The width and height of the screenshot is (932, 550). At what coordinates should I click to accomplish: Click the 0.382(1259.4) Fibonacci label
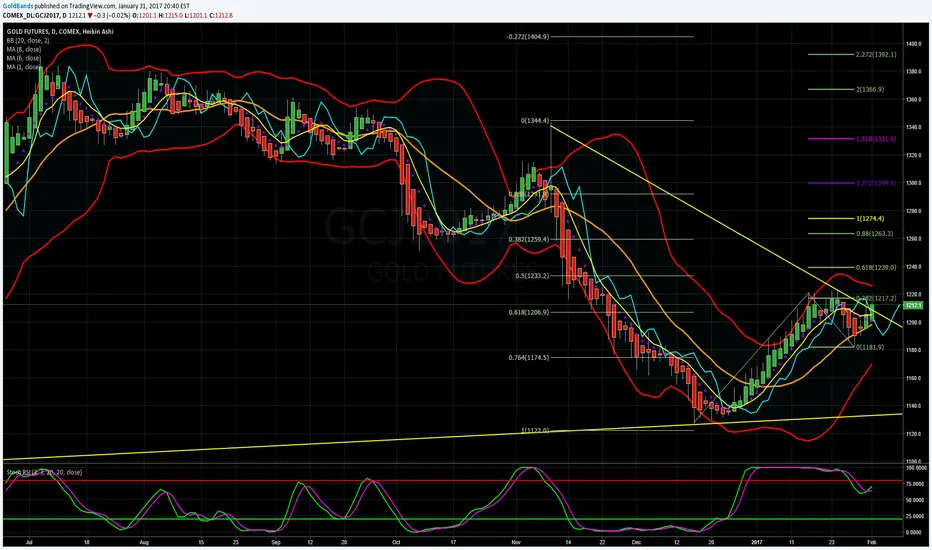530,239
